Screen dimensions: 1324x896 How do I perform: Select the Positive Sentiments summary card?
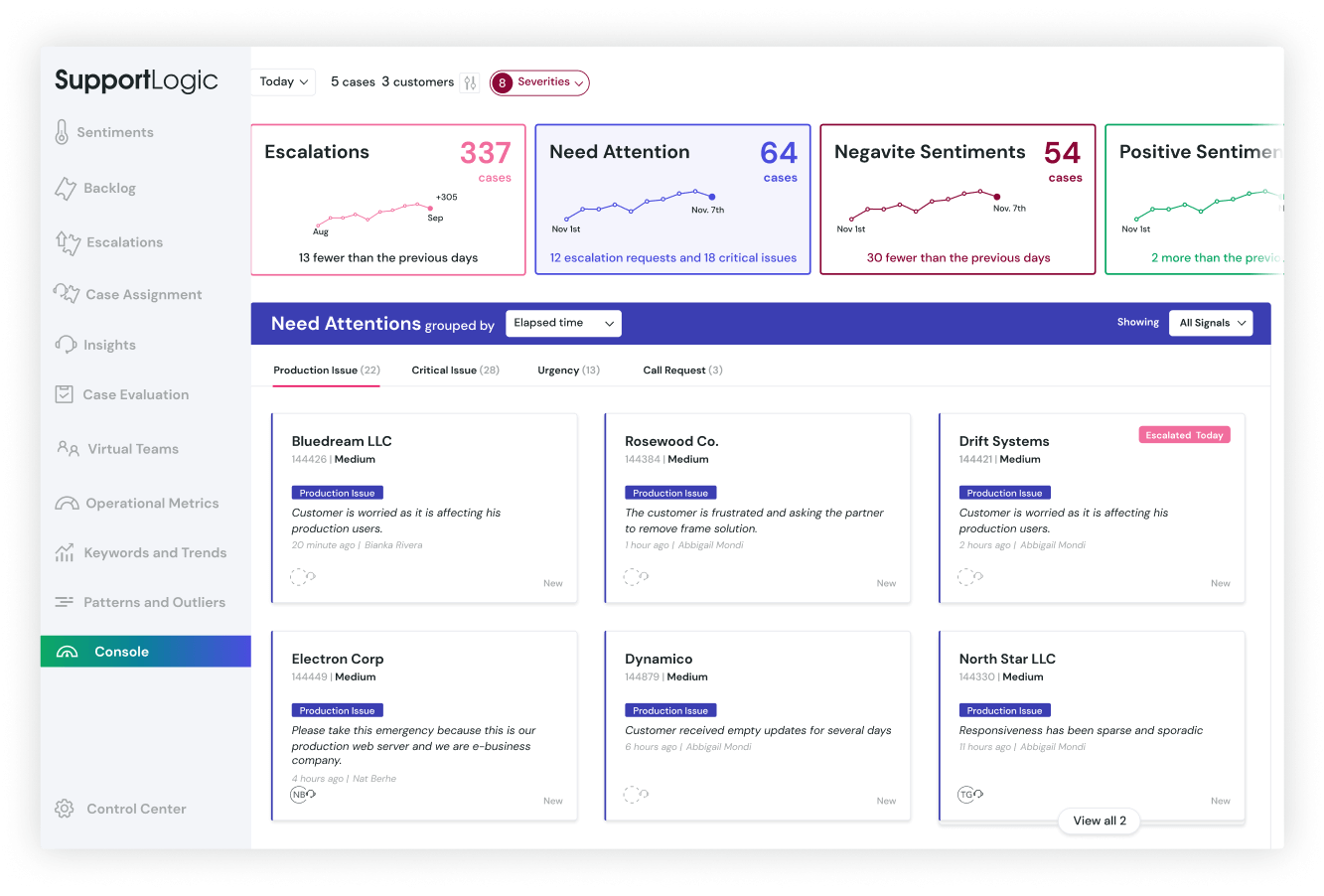tap(1195, 200)
